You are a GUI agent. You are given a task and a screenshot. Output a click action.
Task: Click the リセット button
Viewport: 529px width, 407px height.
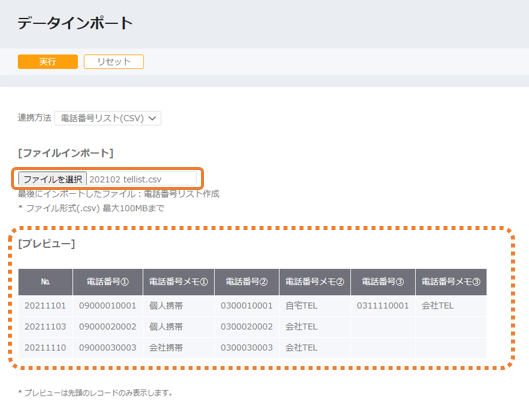click(x=114, y=62)
